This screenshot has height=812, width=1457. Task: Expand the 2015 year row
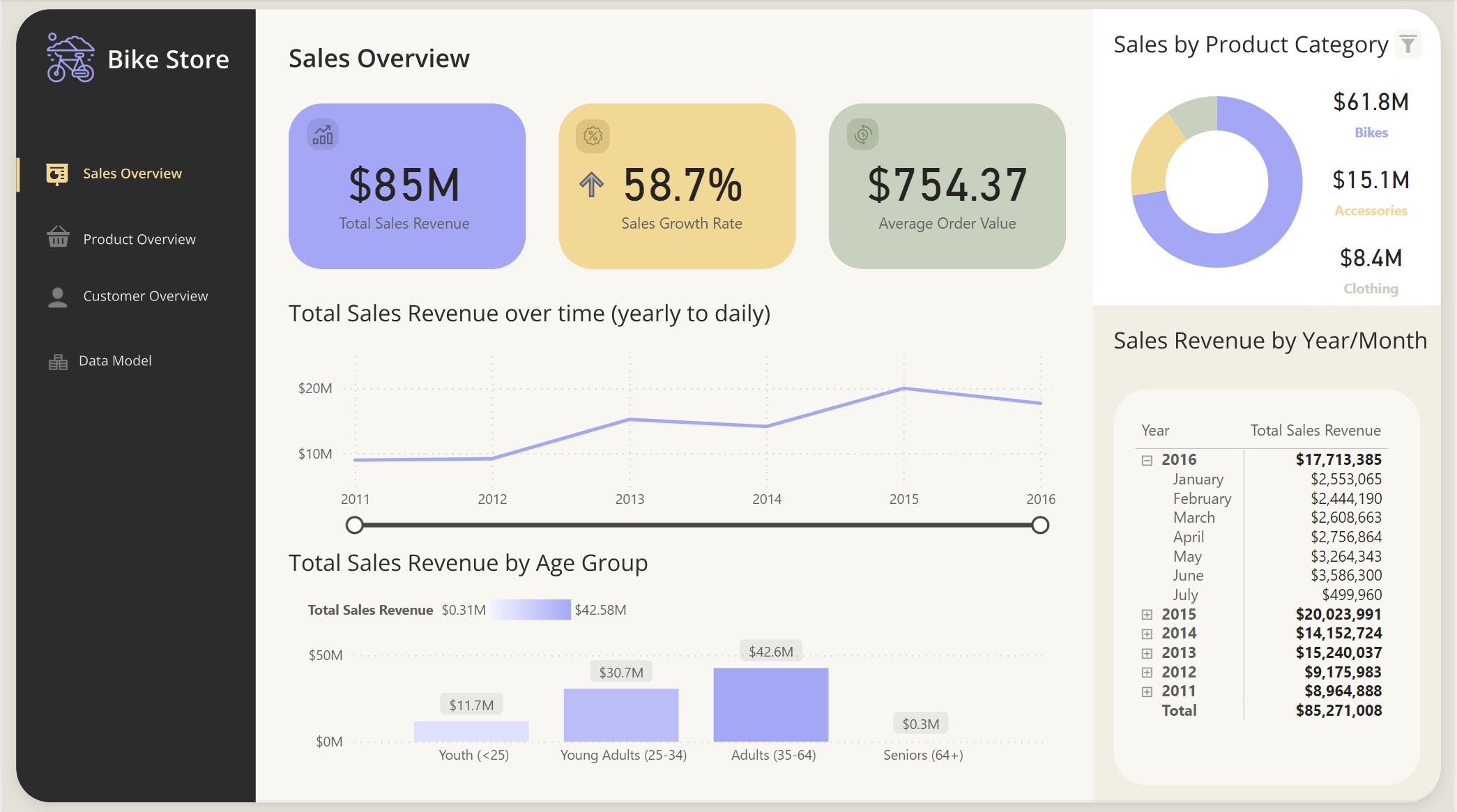tap(1147, 615)
